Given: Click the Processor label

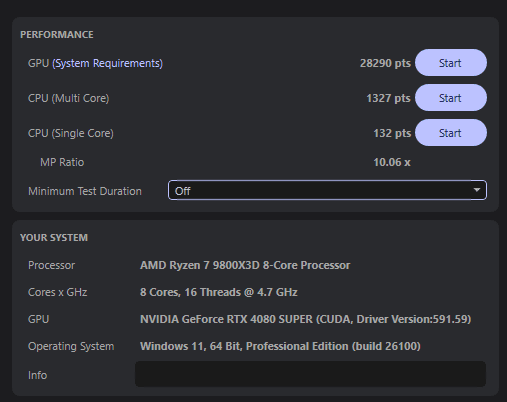Looking at the screenshot, I should (51, 265).
